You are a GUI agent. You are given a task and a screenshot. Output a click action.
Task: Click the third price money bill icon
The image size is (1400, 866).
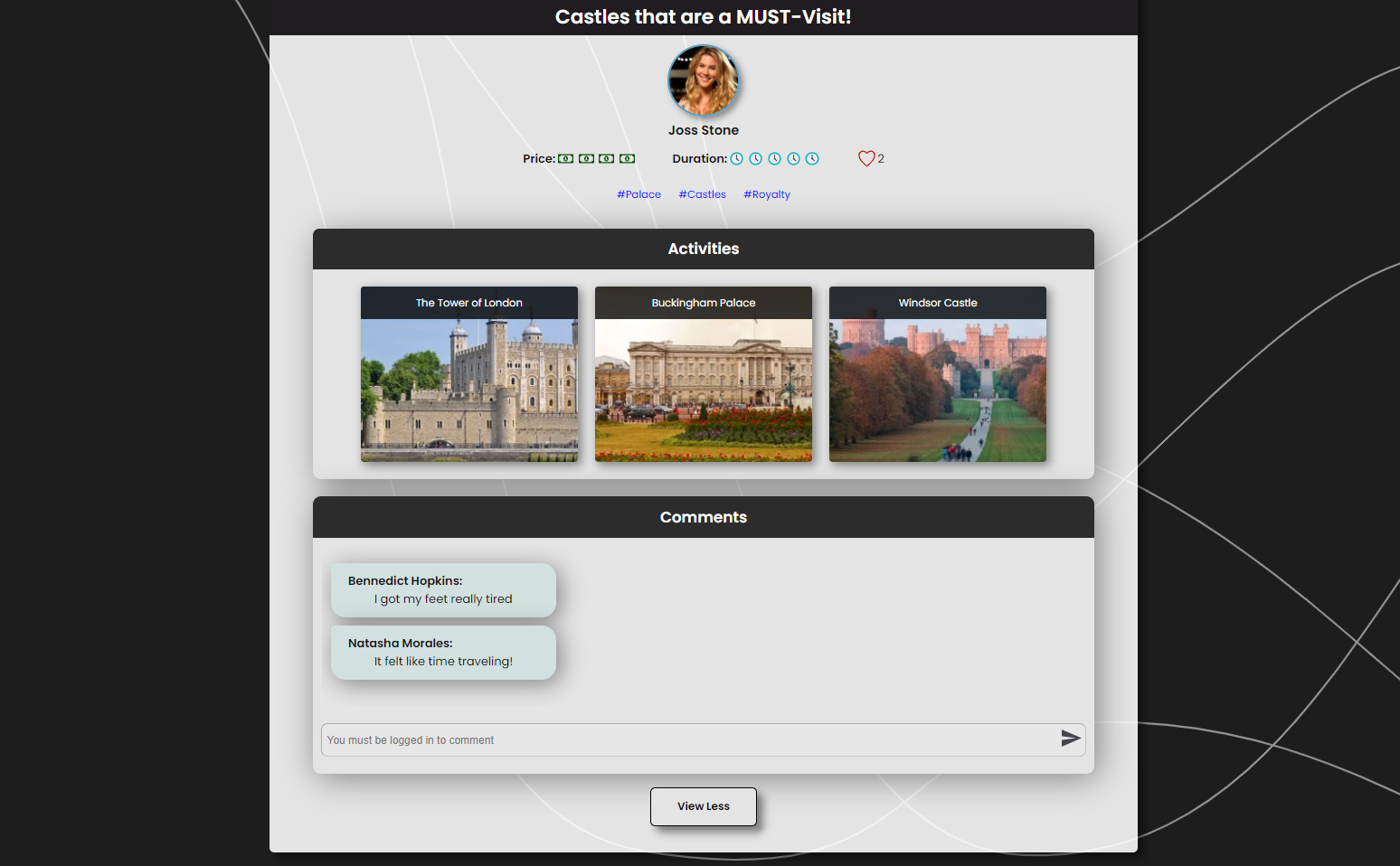606,159
